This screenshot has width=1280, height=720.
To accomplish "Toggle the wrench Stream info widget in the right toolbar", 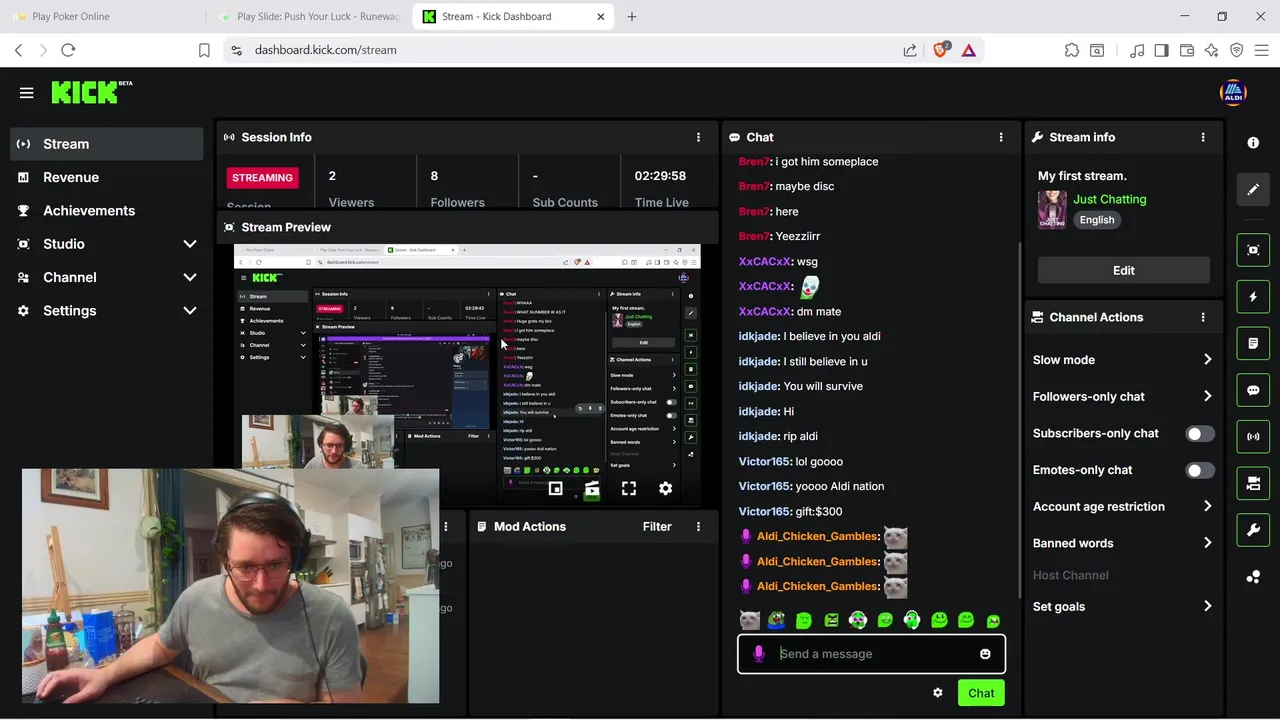I will (1253, 530).
